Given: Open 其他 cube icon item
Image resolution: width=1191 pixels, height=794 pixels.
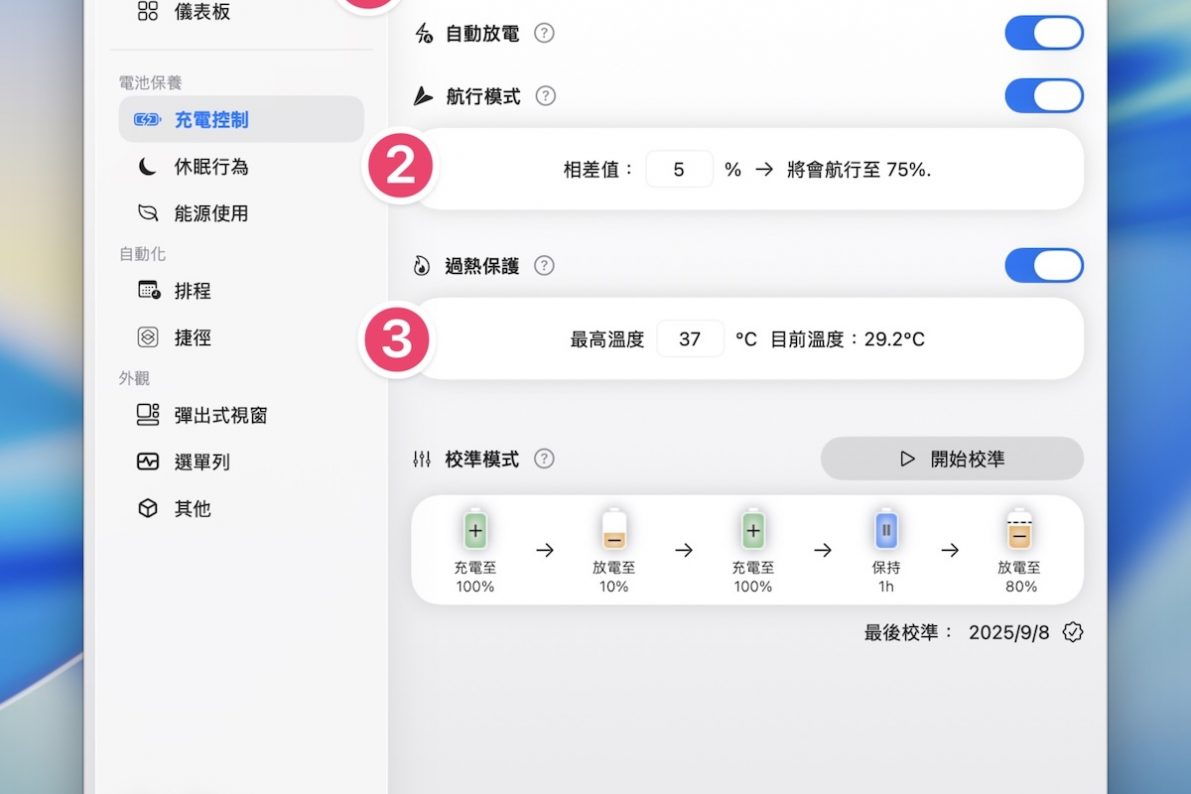Looking at the screenshot, I should (x=148, y=509).
